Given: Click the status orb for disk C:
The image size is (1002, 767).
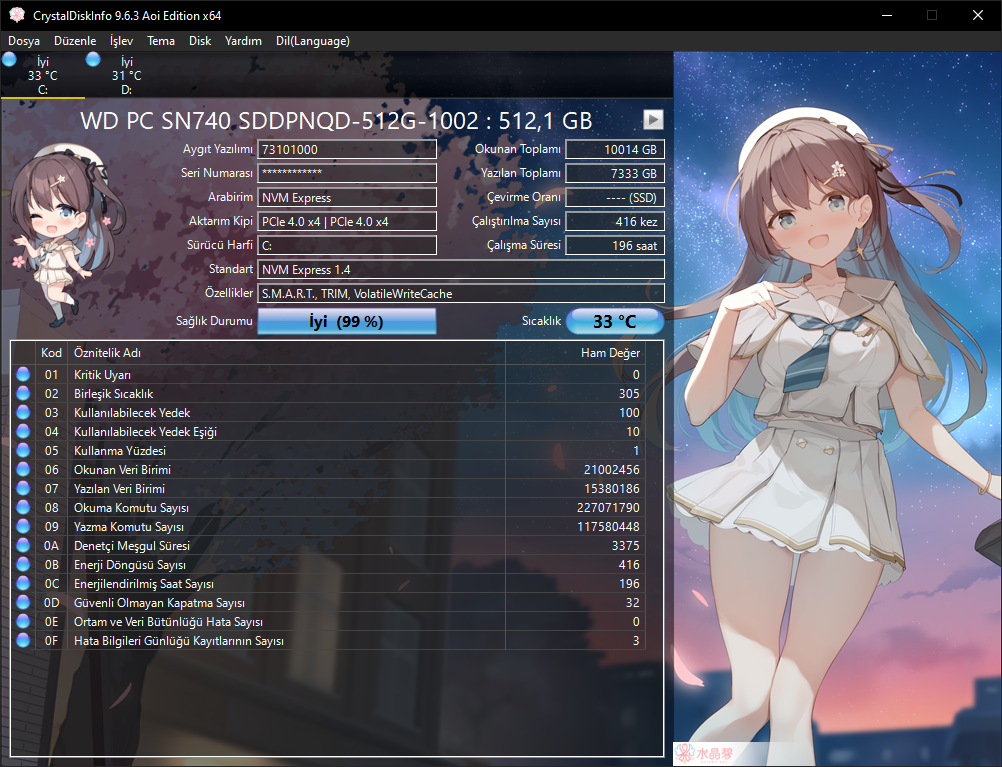Looking at the screenshot, I should (x=9, y=59).
